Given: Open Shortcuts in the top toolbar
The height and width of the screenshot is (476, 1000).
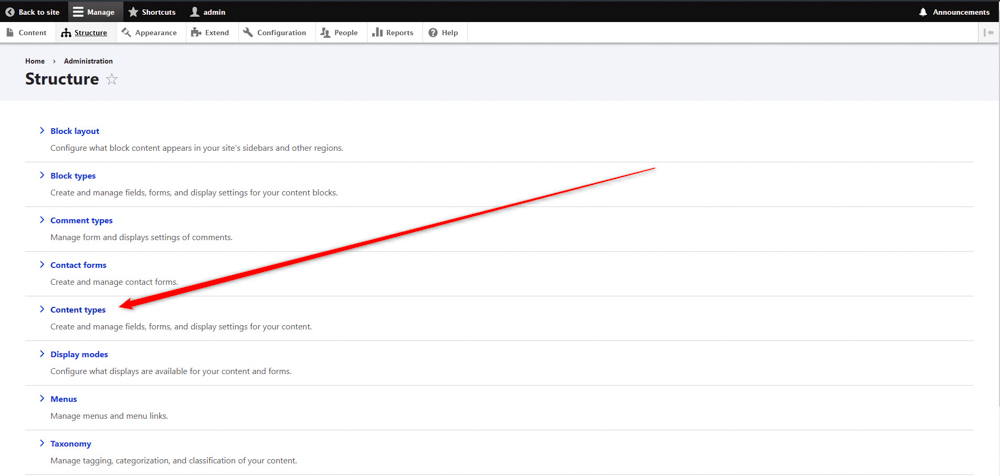Looking at the screenshot, I should point(151,12).
